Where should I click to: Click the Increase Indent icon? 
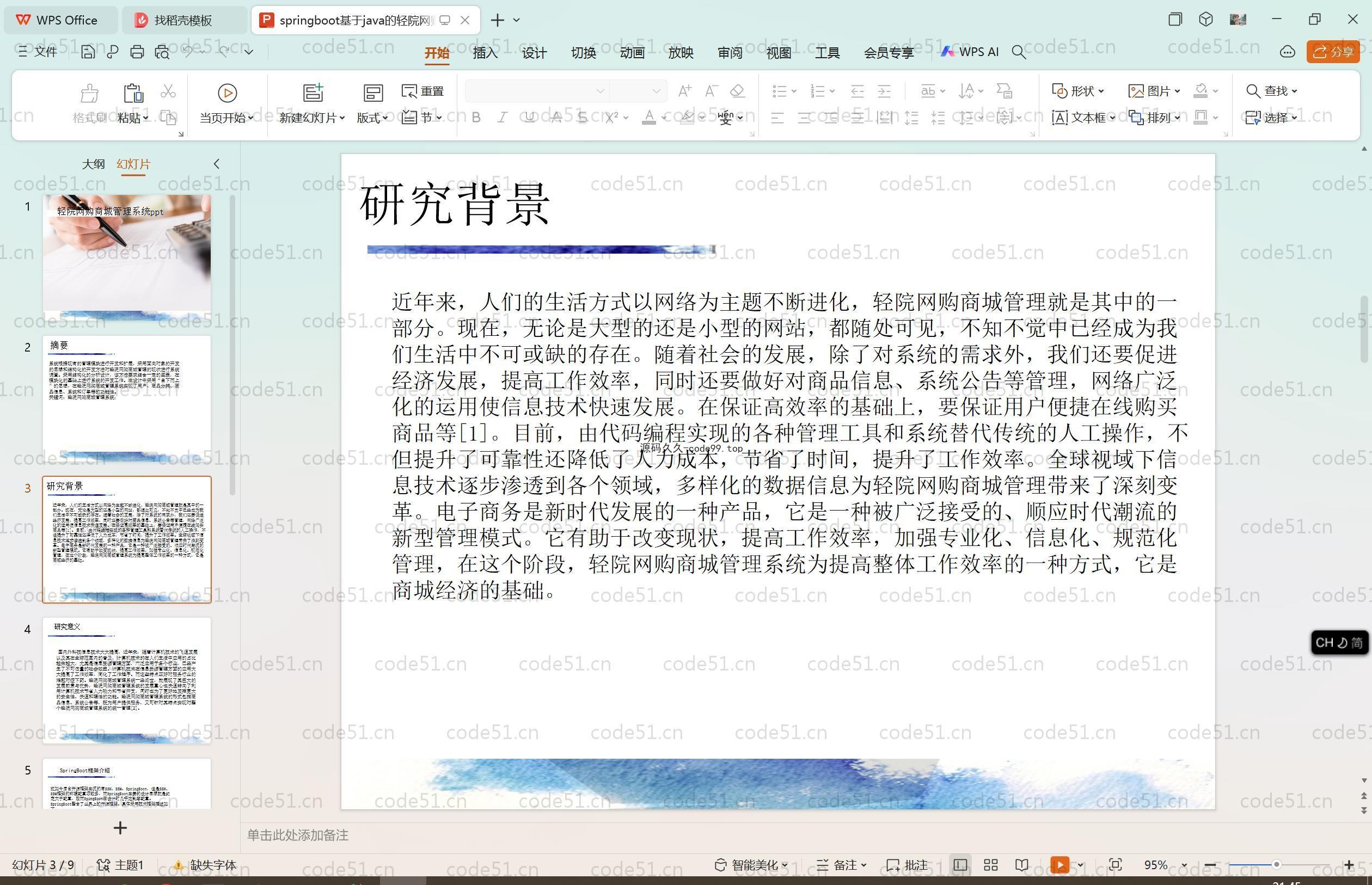coord(884,91)
